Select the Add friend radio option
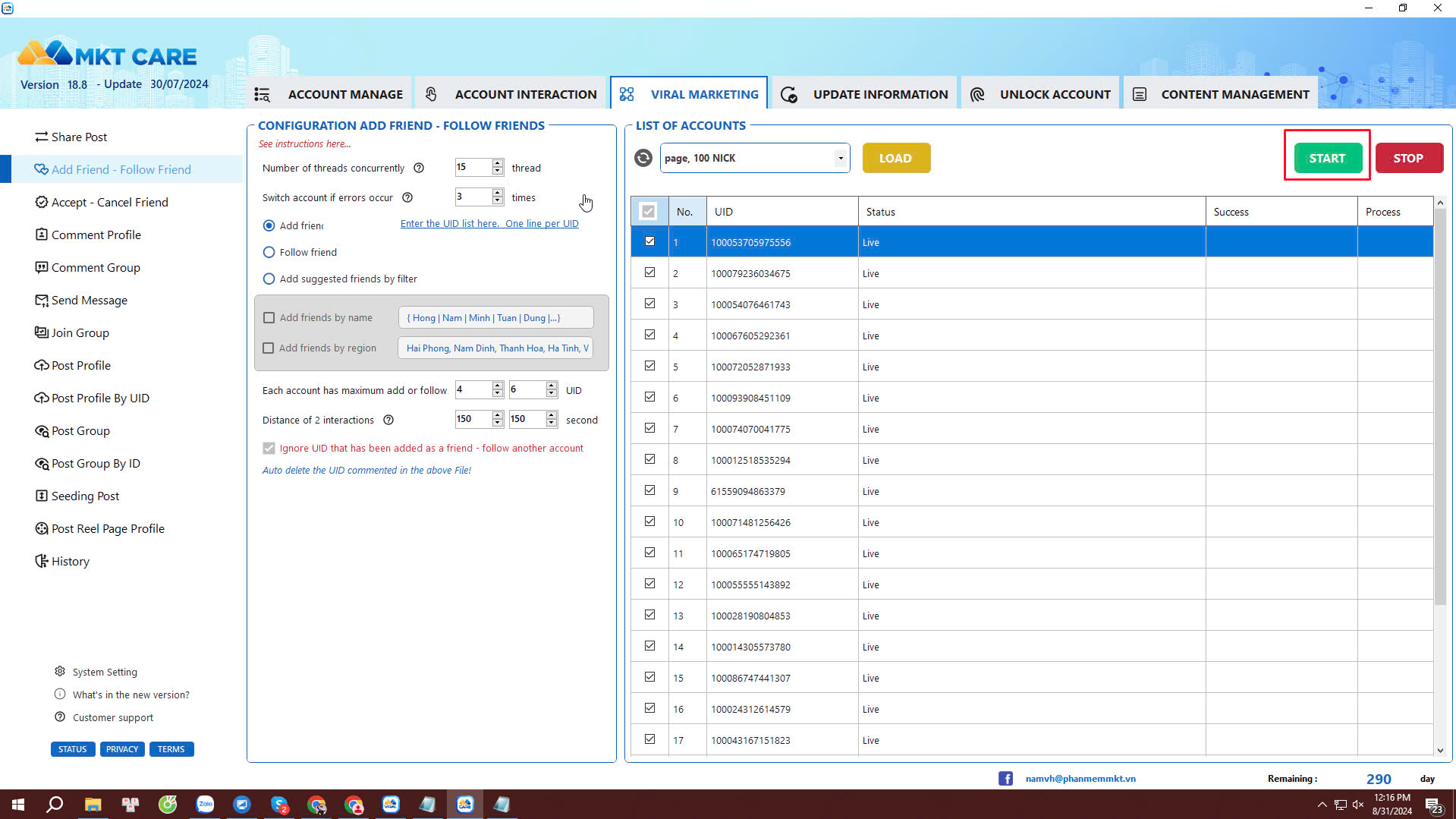Screen dimensions: 1456x819 (269, 225)
